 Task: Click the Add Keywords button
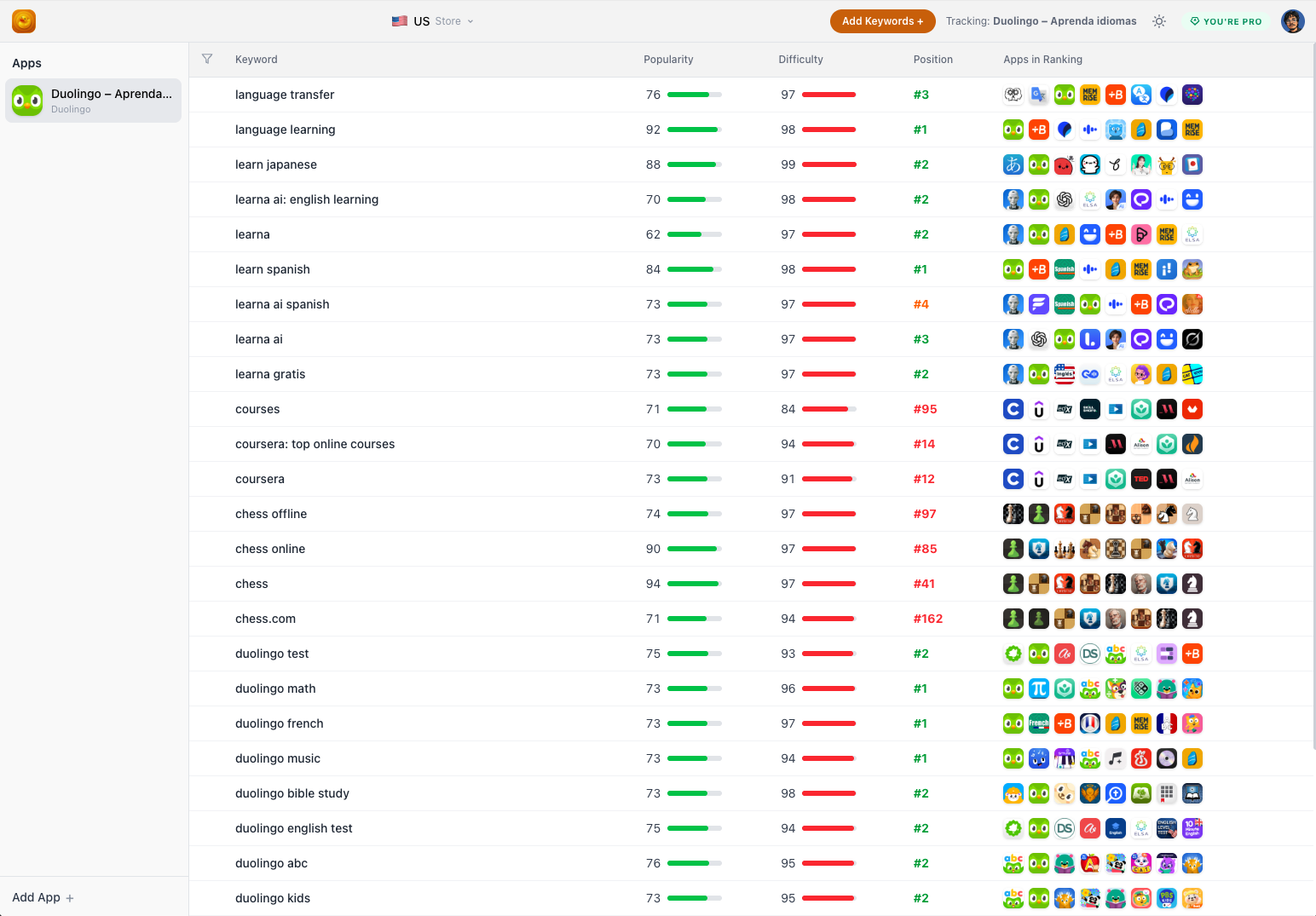click(x=882, y=20)
